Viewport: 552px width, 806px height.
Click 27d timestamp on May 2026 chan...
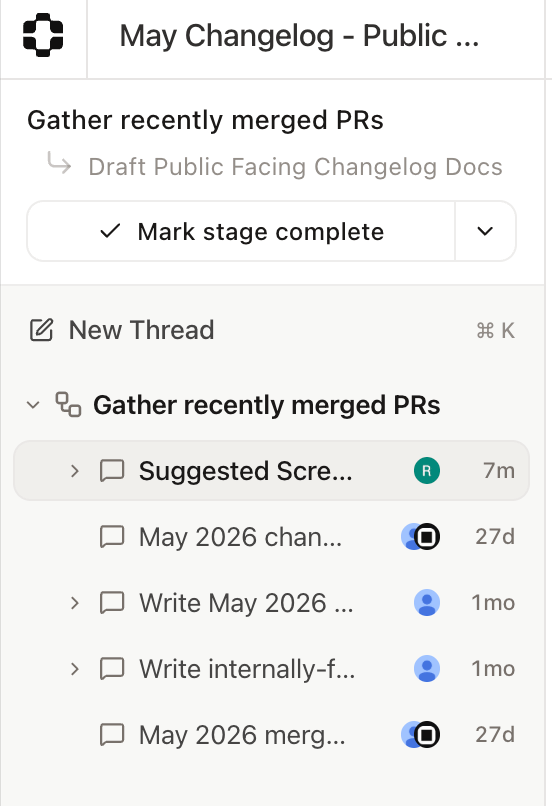click(x=495, y=537)
